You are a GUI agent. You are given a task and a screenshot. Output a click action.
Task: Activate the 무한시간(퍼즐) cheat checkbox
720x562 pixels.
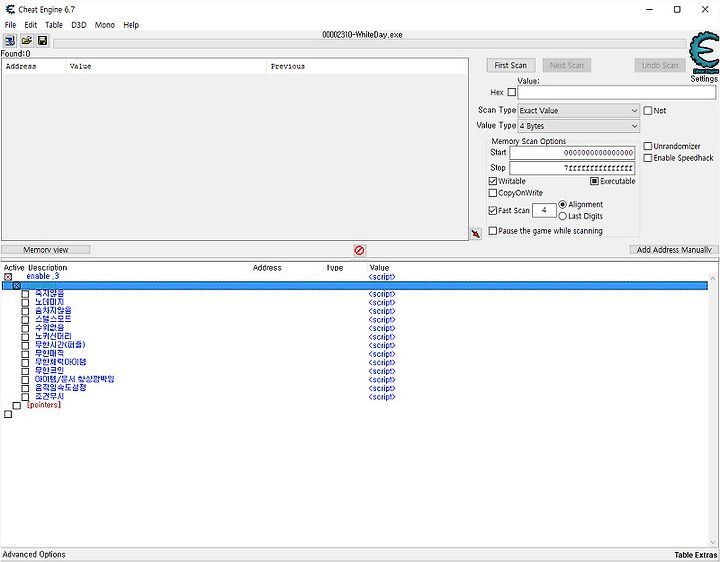pos(25,345)
